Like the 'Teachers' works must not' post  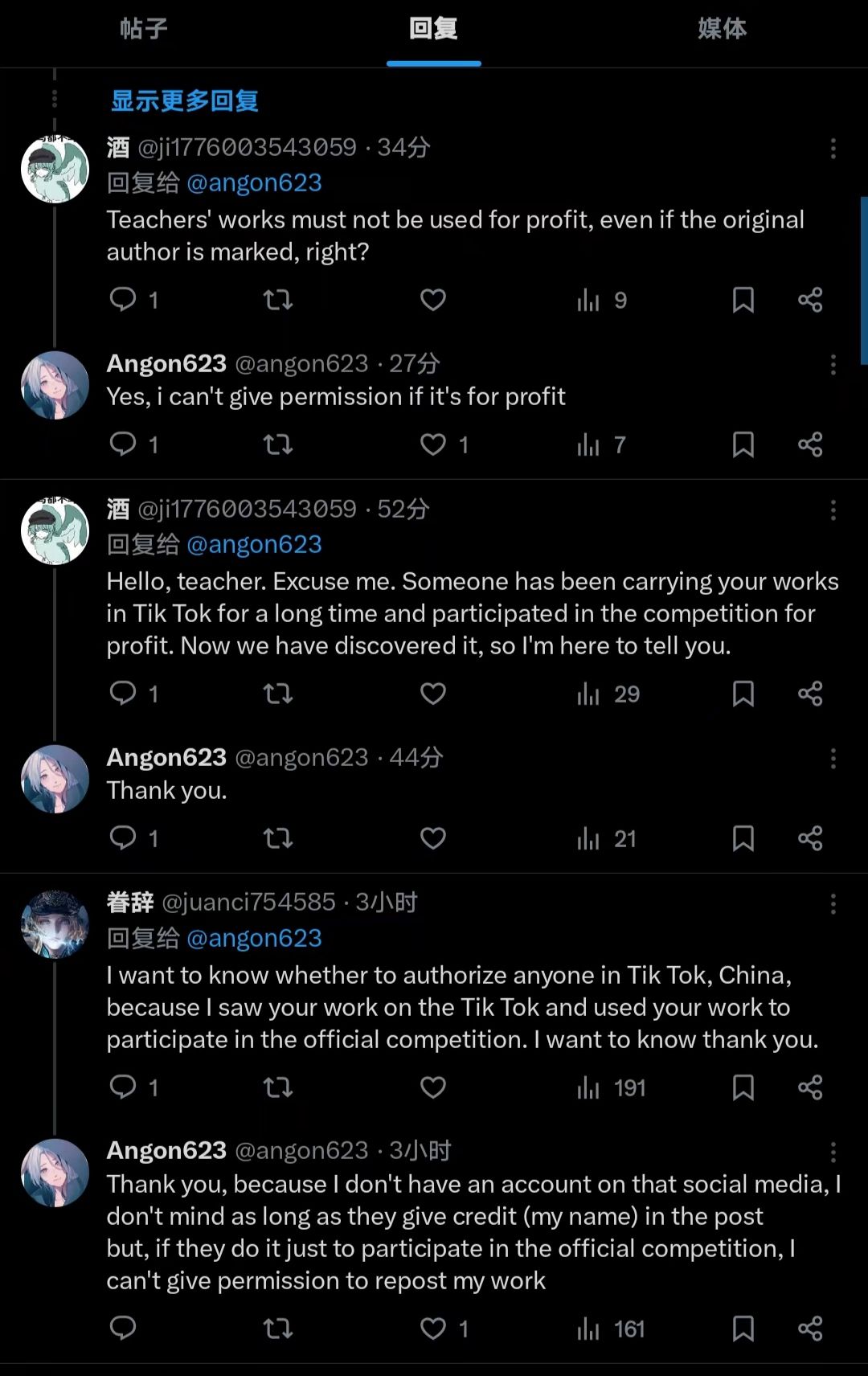433,300
